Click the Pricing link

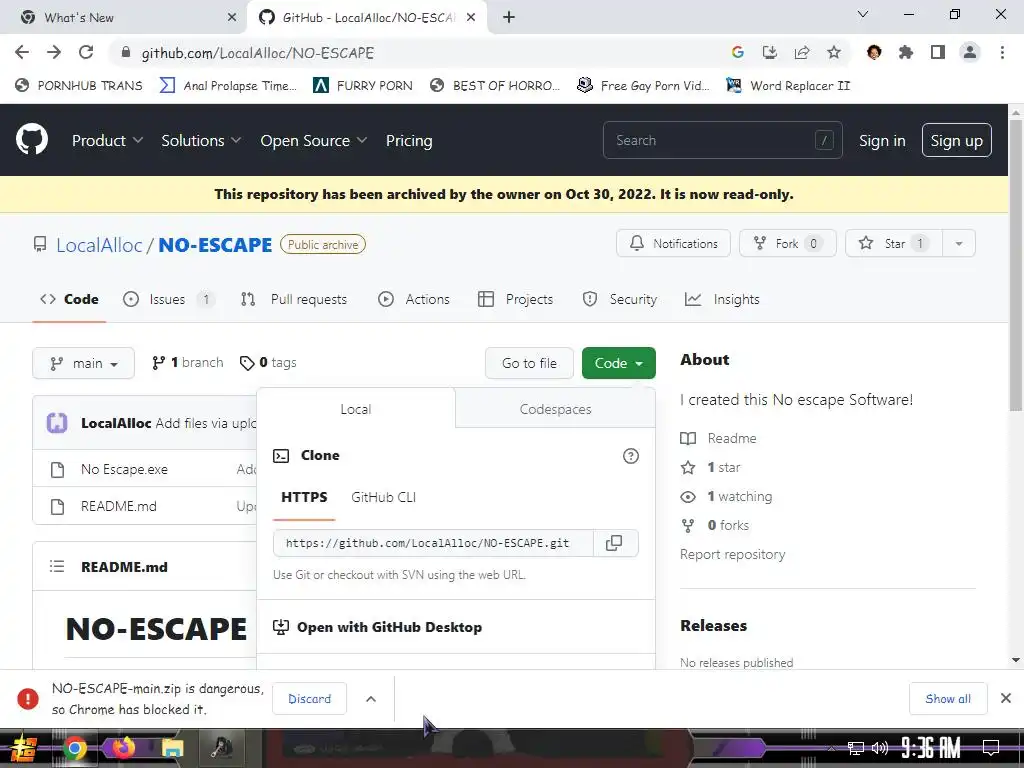point(409,140)
